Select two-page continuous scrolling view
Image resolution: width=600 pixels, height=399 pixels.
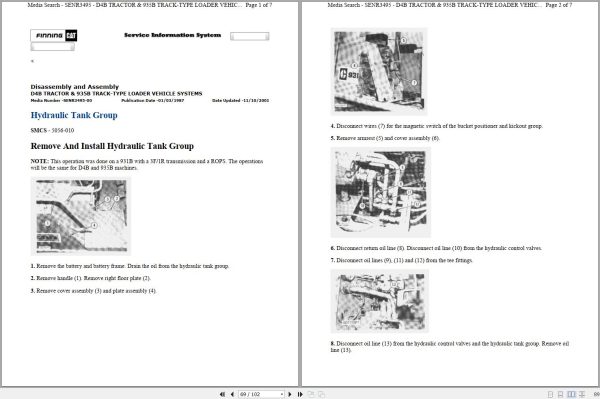point(582,394)
